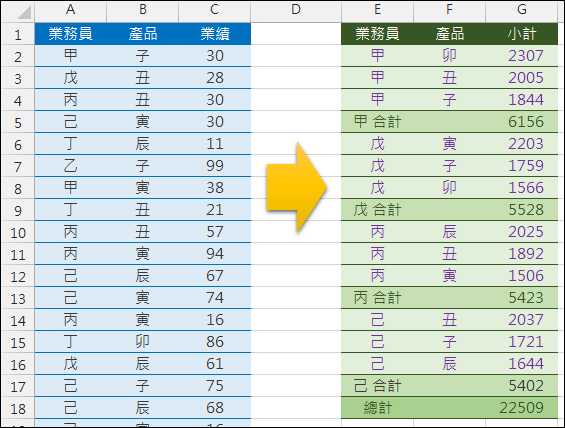Click the 己 合計 subtotal label
Screen dimensions: 565x428
[377, 385]
